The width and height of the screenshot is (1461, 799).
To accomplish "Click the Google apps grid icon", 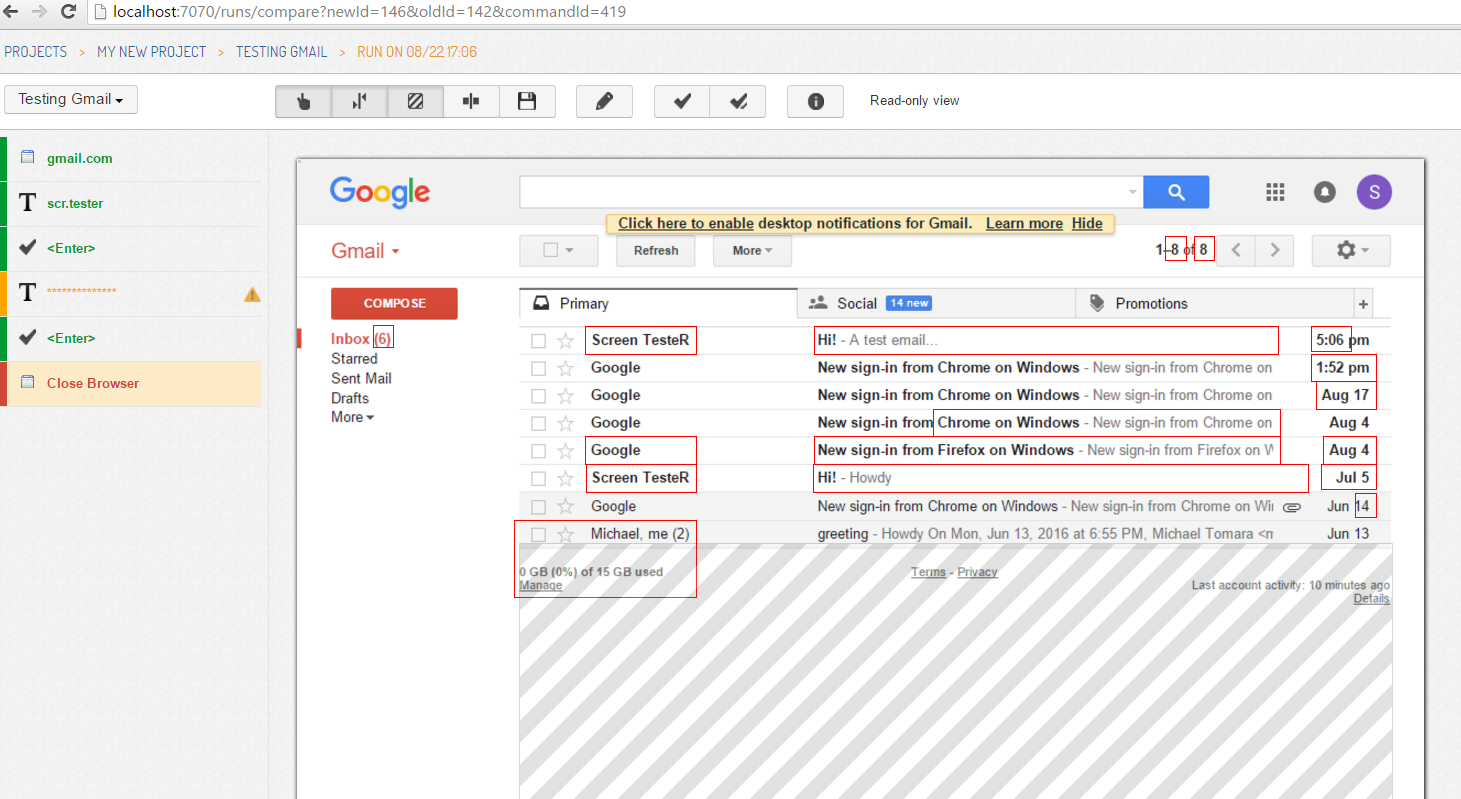I will (x=1275, y=192).
